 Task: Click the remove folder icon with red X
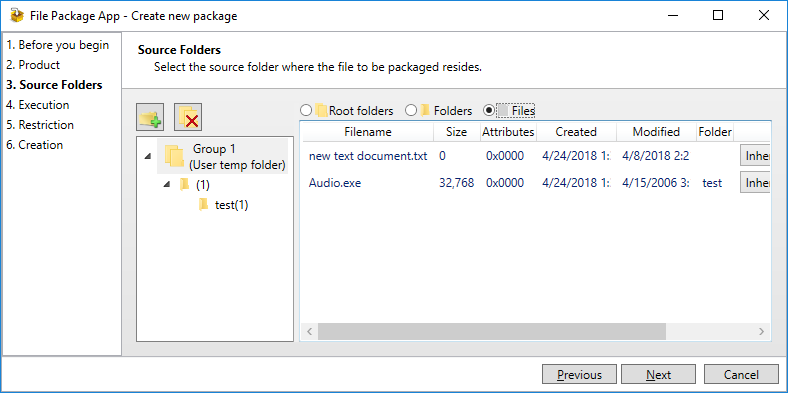[188, 117]
